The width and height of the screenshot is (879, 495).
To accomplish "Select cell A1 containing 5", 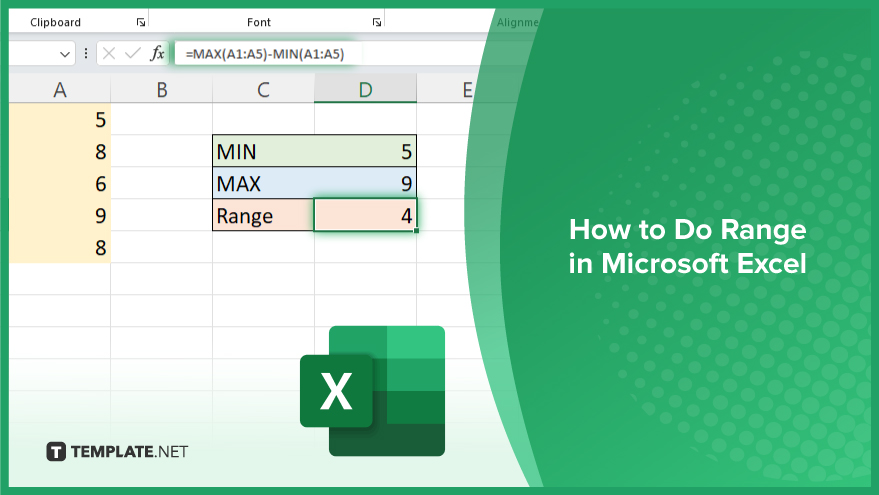I will [59, 119].
